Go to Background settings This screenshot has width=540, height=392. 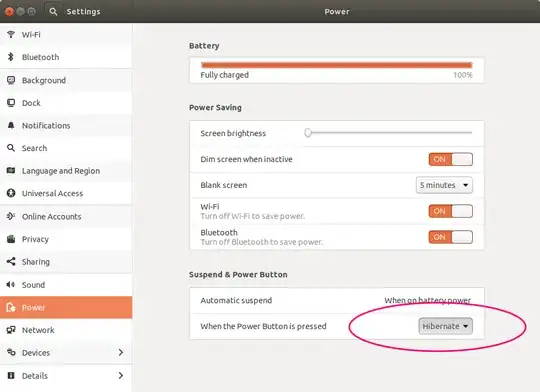pos(66,80)
